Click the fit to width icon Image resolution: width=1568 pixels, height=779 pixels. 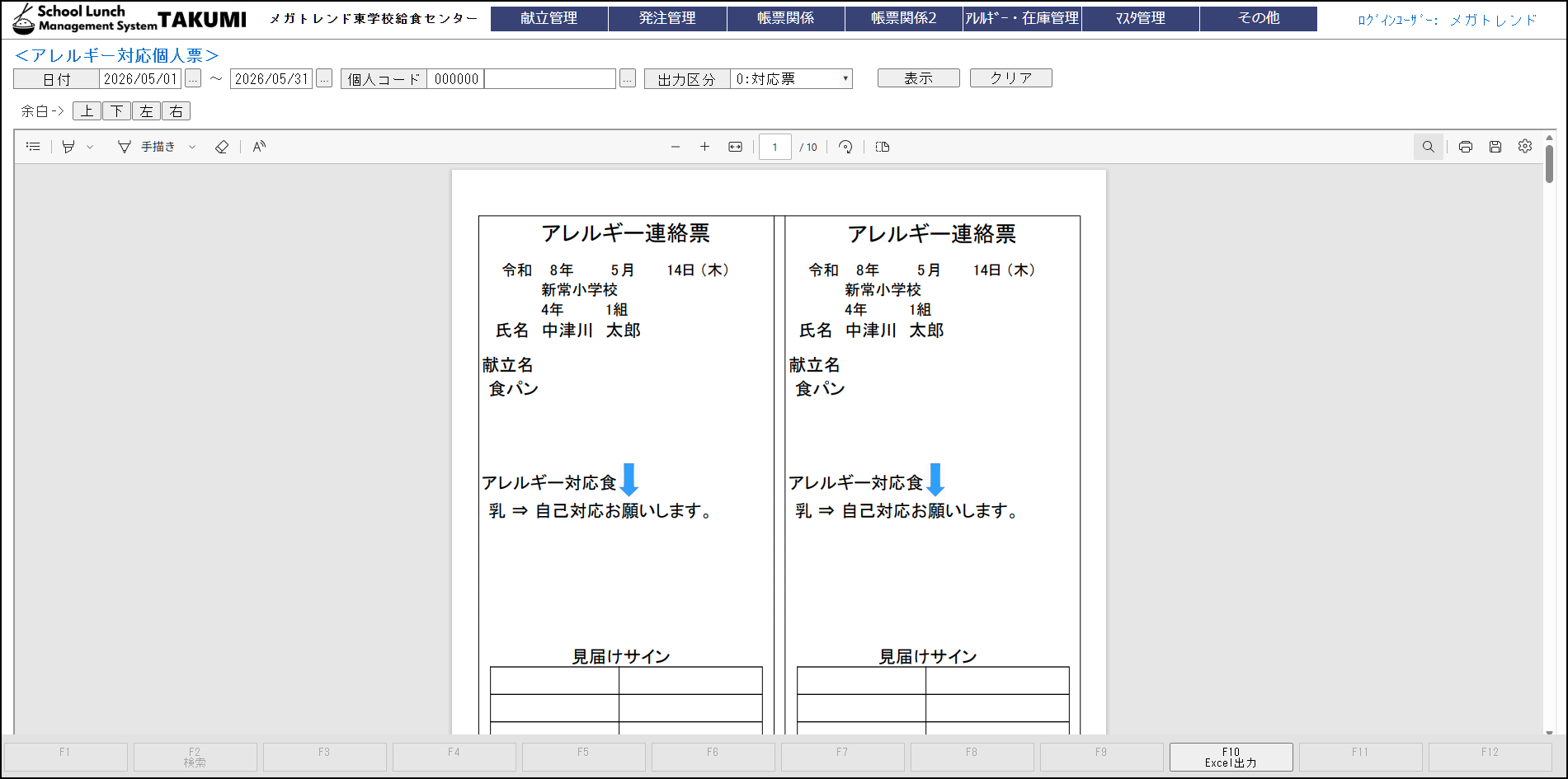point(735,147)
